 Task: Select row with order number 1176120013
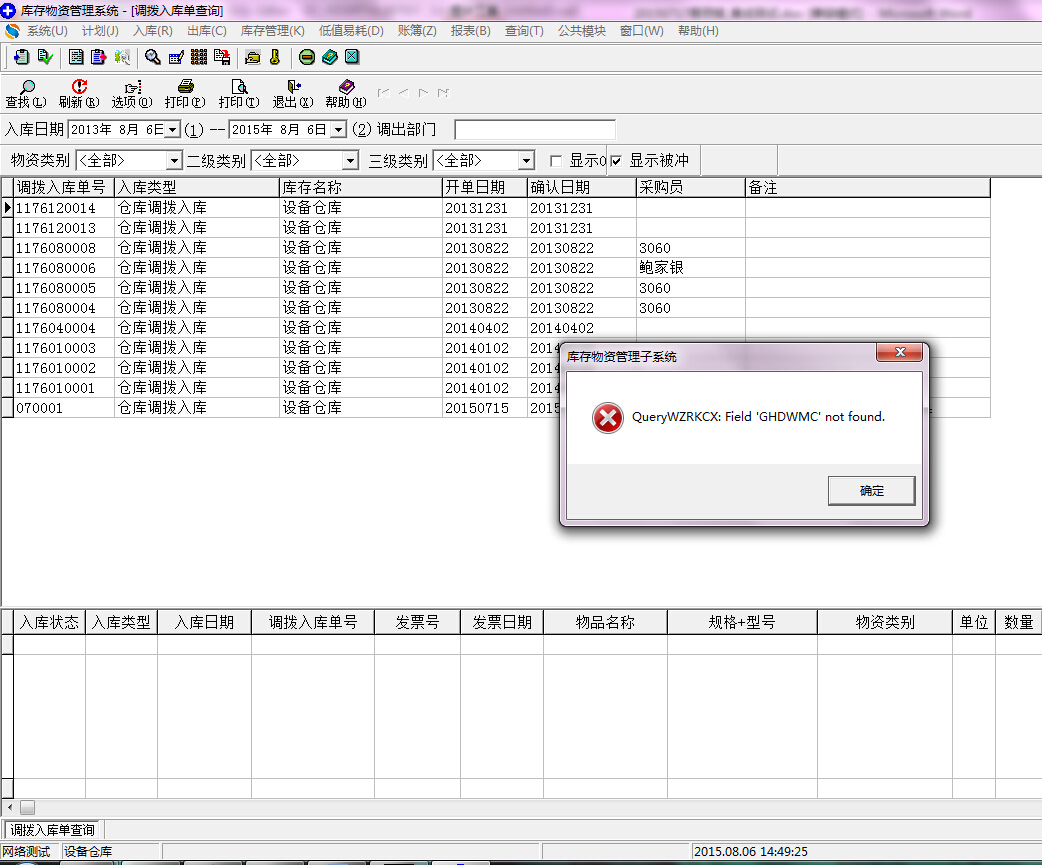502,228
